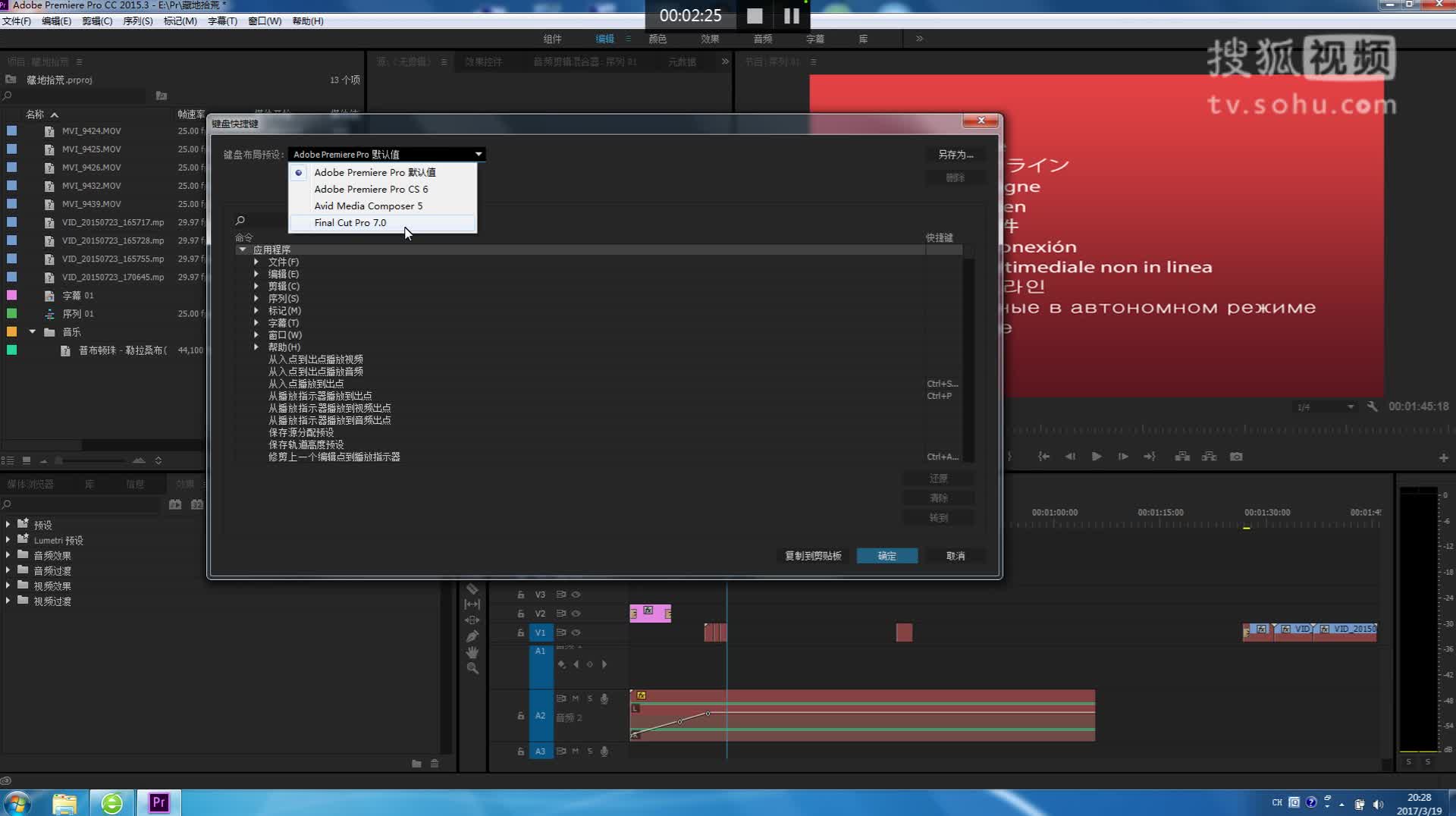Screen dimensions: 1456x816
Task: Click Play in the program monitor
Action: point(1097,457)
